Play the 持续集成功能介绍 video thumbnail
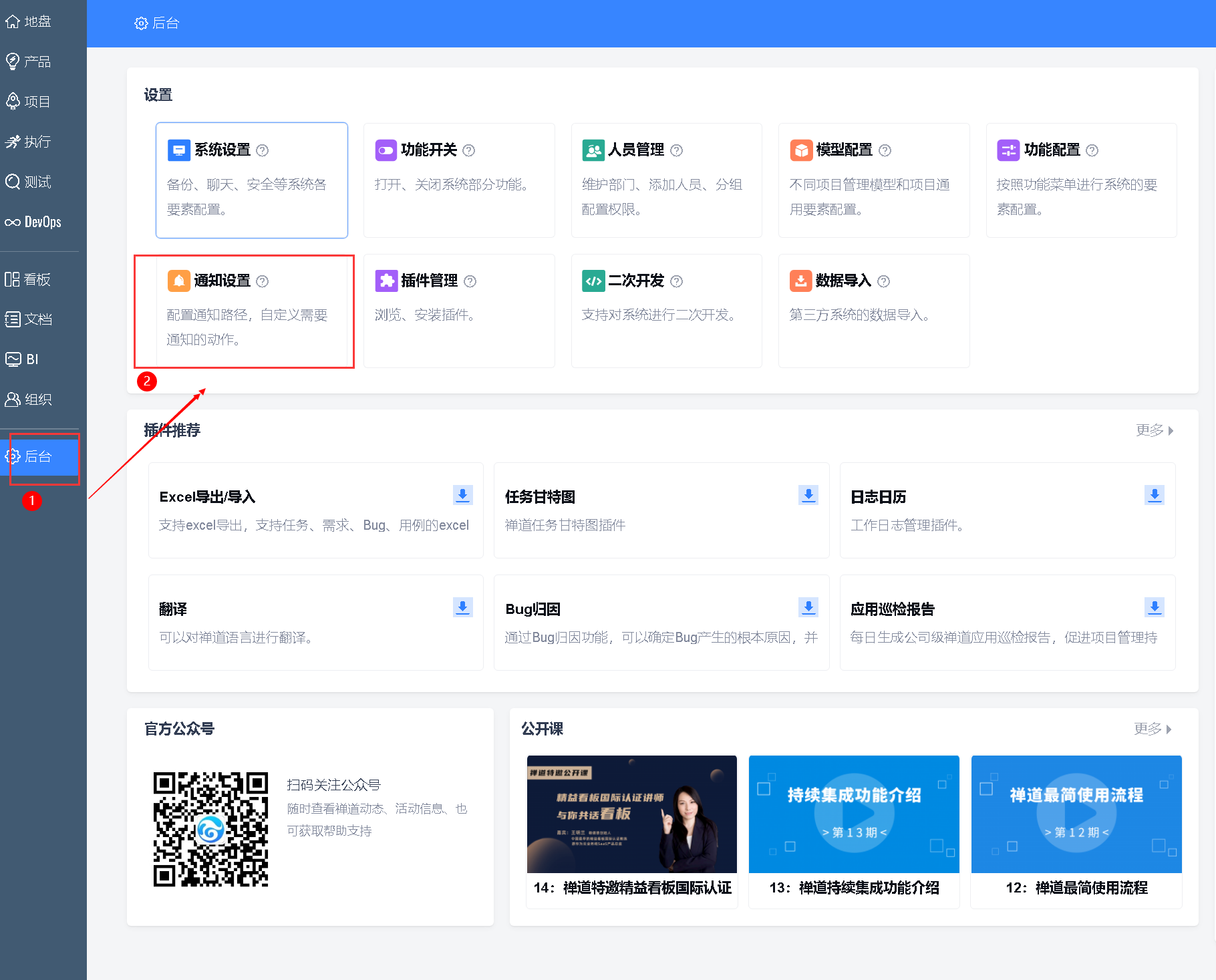 click(x=854, y=814)
